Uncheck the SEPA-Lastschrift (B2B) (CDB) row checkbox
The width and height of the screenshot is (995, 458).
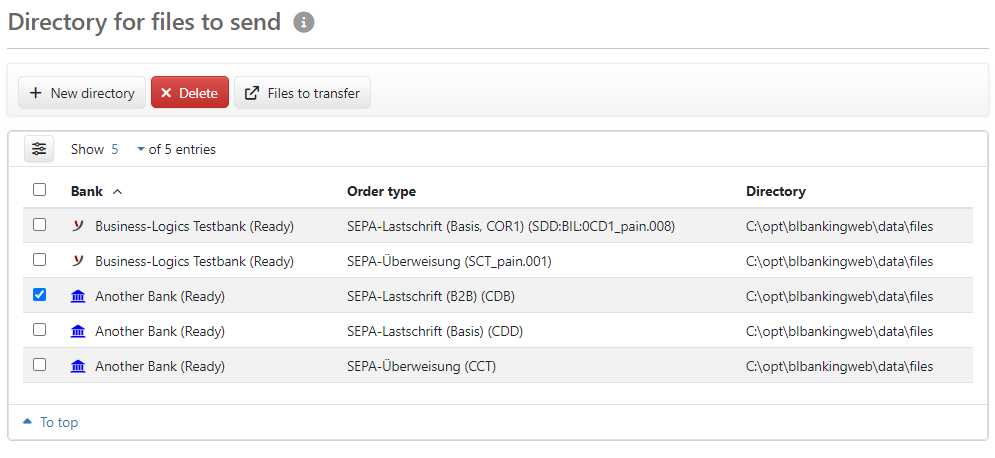[39, 295]
